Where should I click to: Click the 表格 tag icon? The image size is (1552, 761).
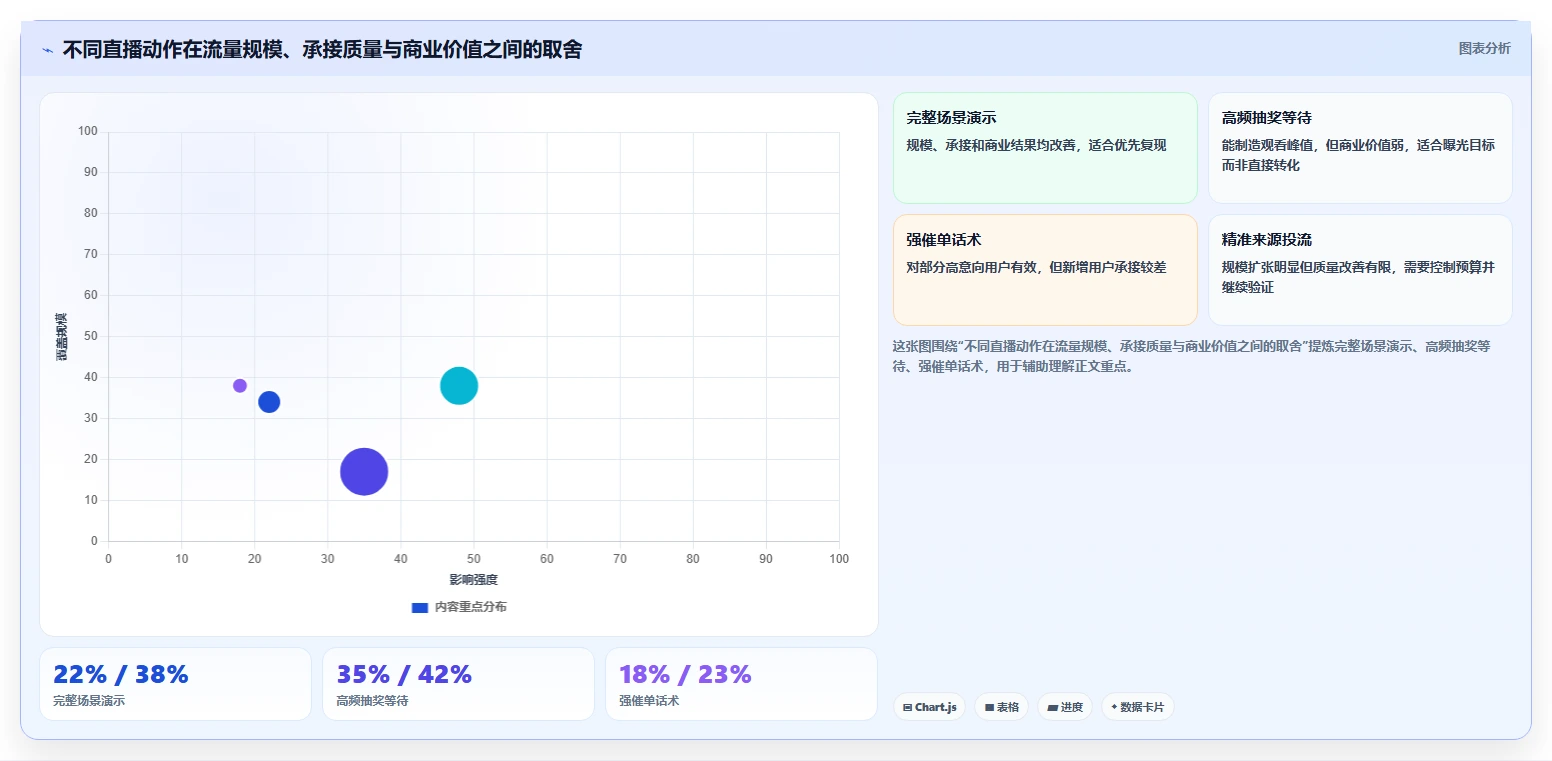(x=989, y=707)
